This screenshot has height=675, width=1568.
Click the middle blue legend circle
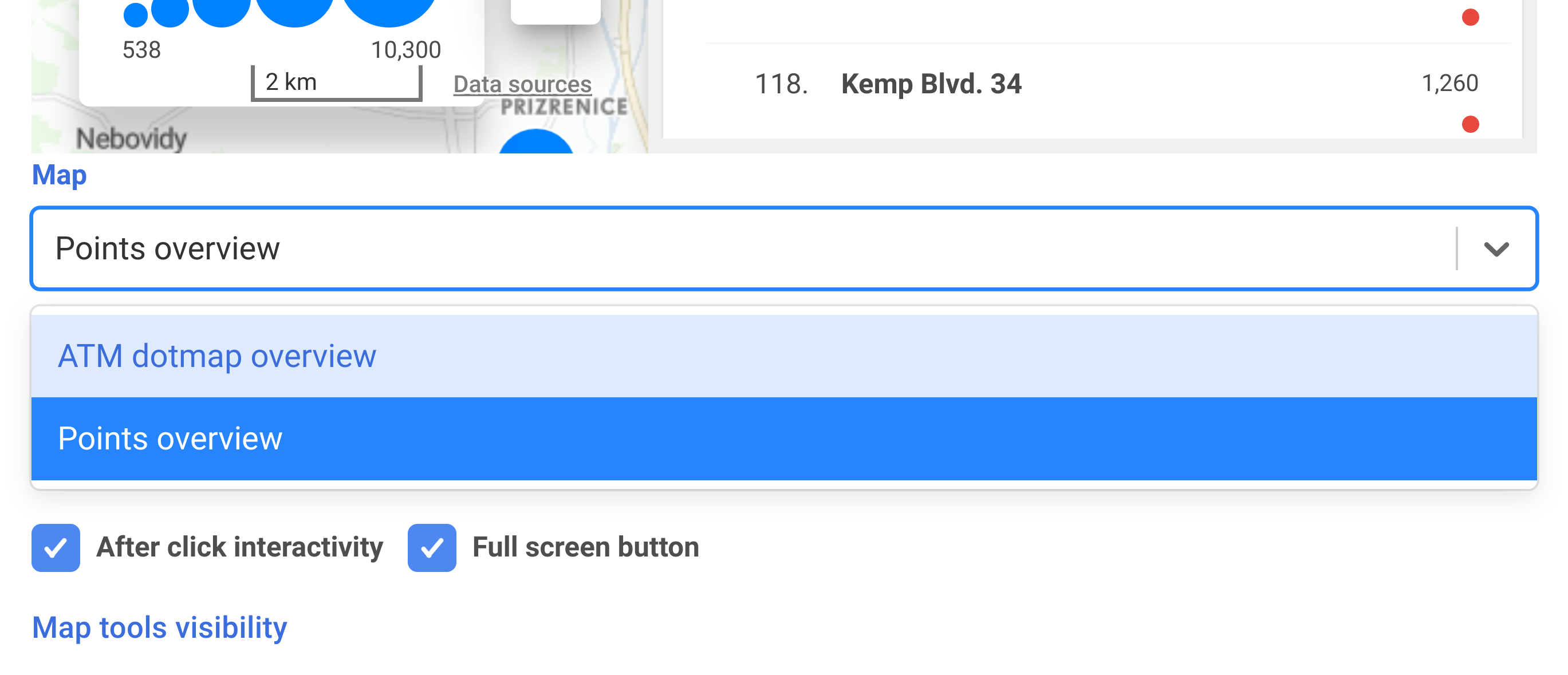click(222, 10)
